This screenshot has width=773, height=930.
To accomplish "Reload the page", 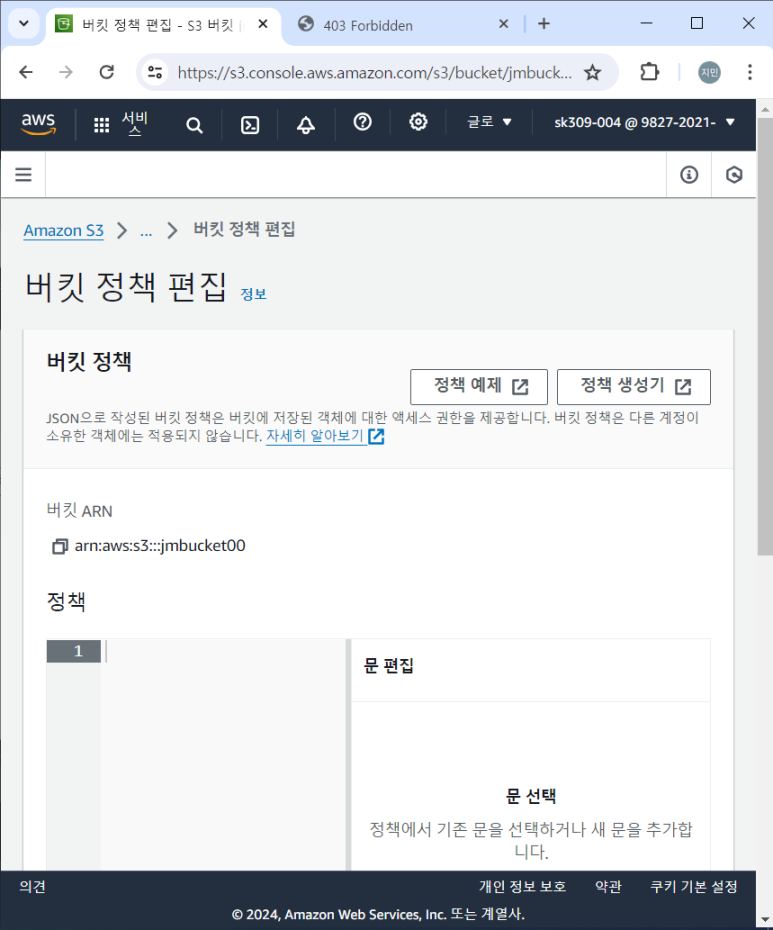I will 107,72.
